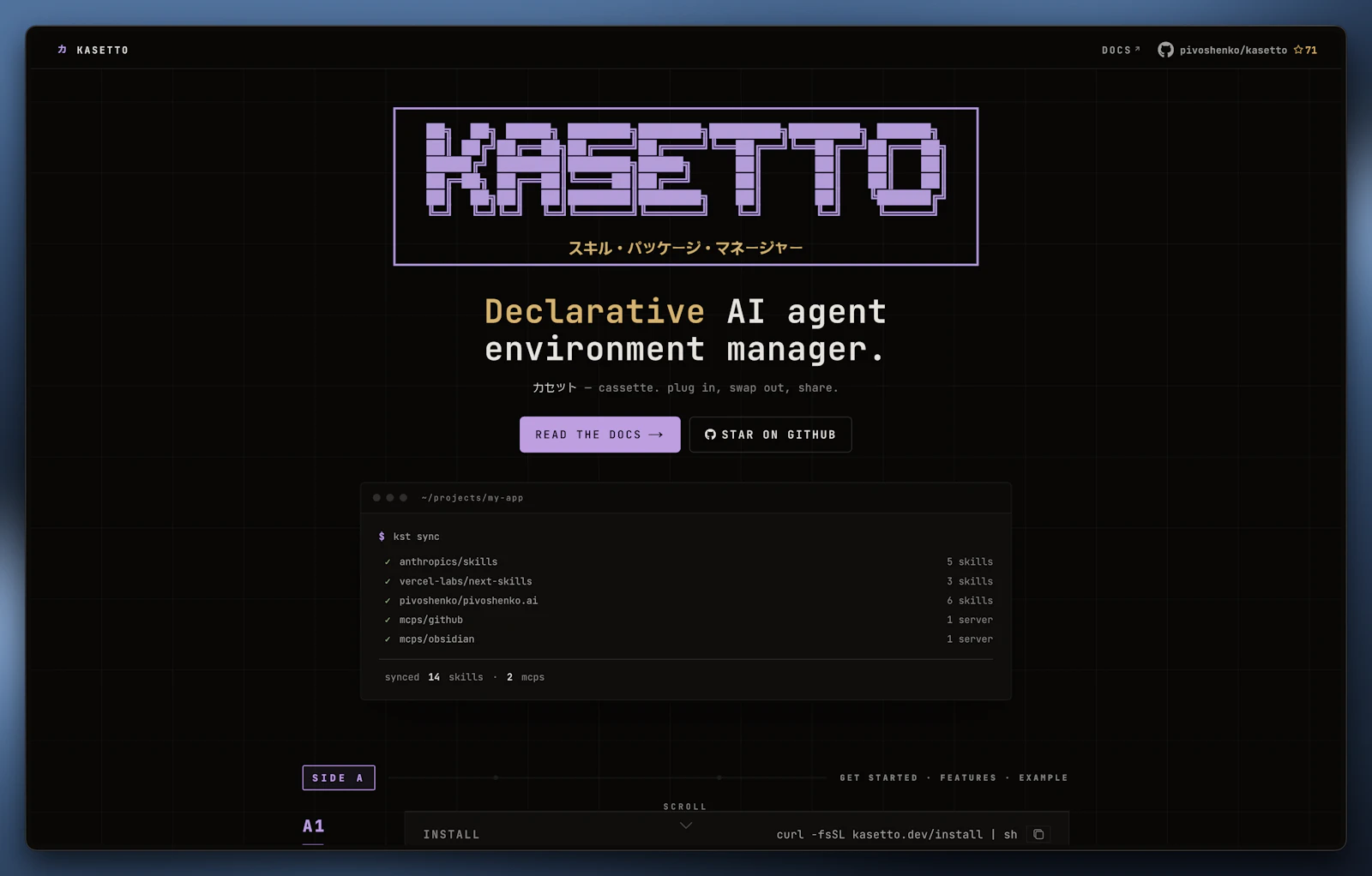Click the first terminal window dot
The image size is (1372, 876).
[x=376, y=498]
